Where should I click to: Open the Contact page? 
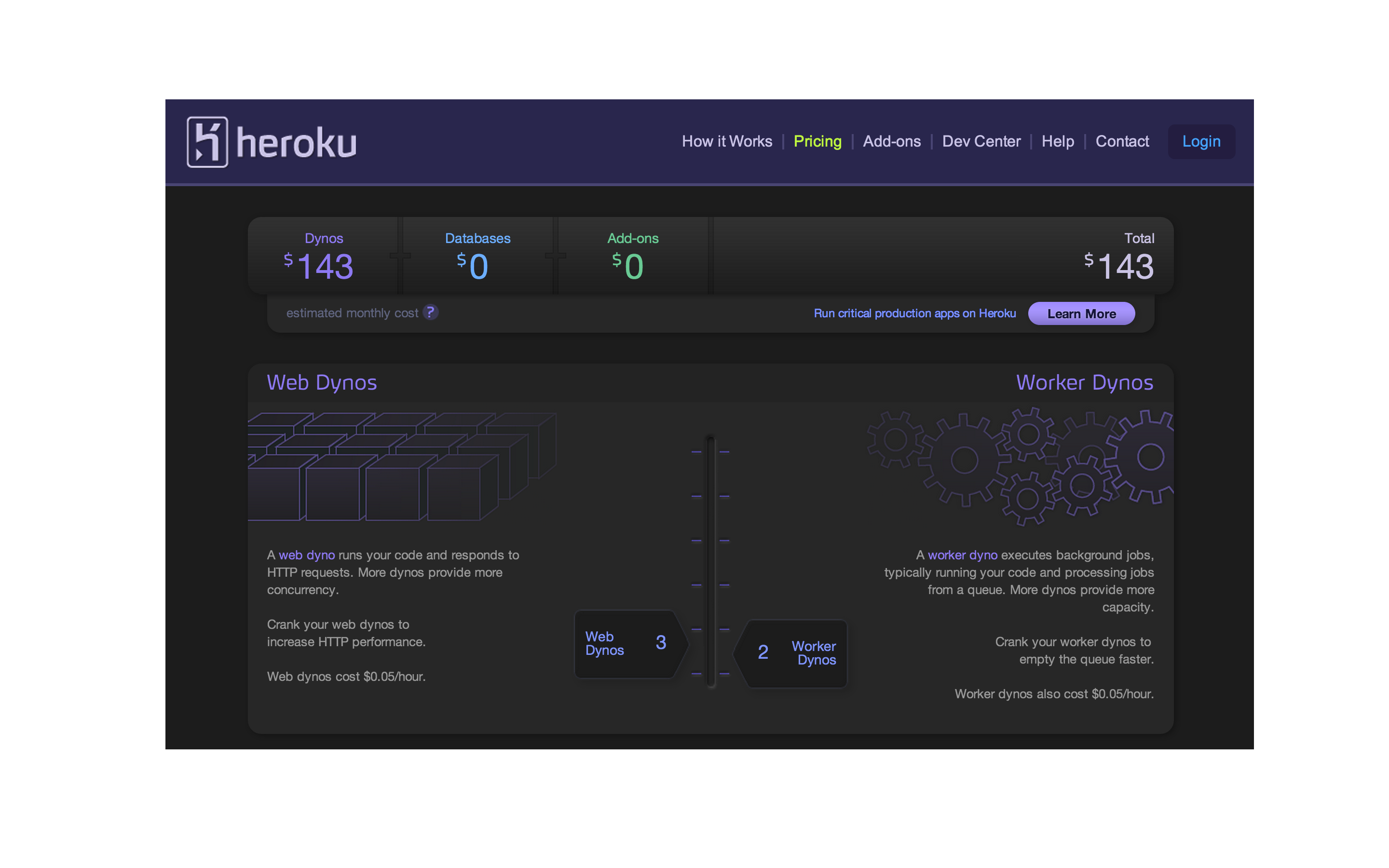point(1122,141)
